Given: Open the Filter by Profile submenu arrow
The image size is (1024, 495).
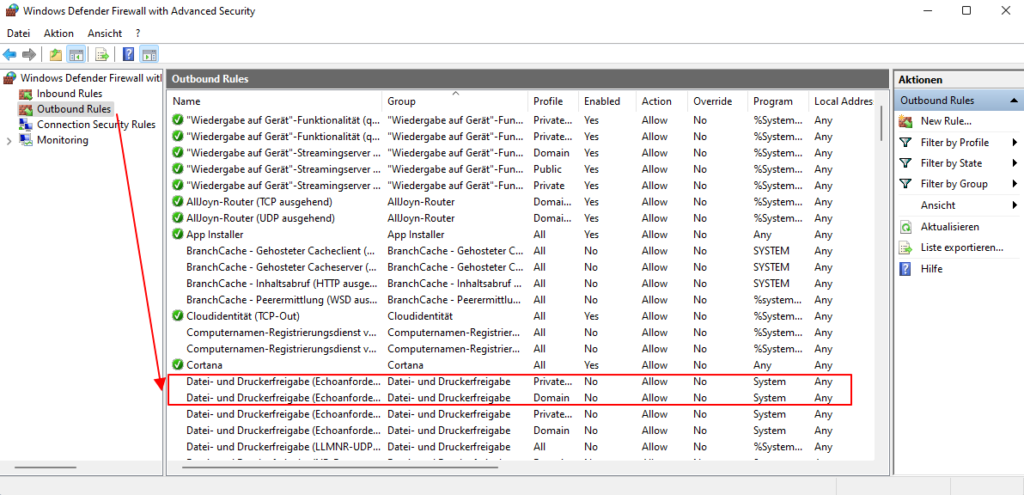Looking at the screenshot, I should click(x=1015, y=142).
